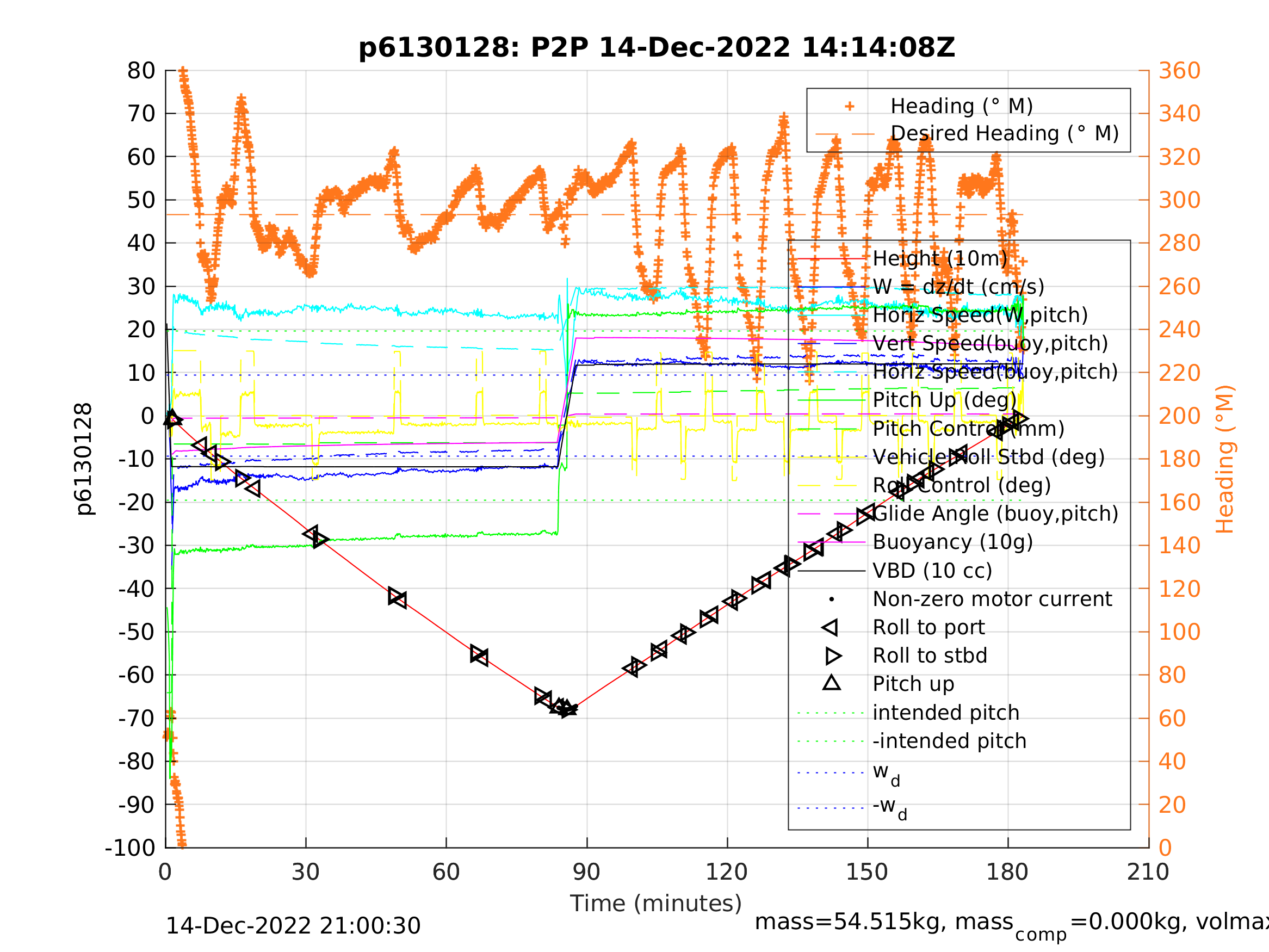The width and height of the screenshot is (1269, 952).
Task: Click the 150 tick label on the time axis
Action: (867, 872)
